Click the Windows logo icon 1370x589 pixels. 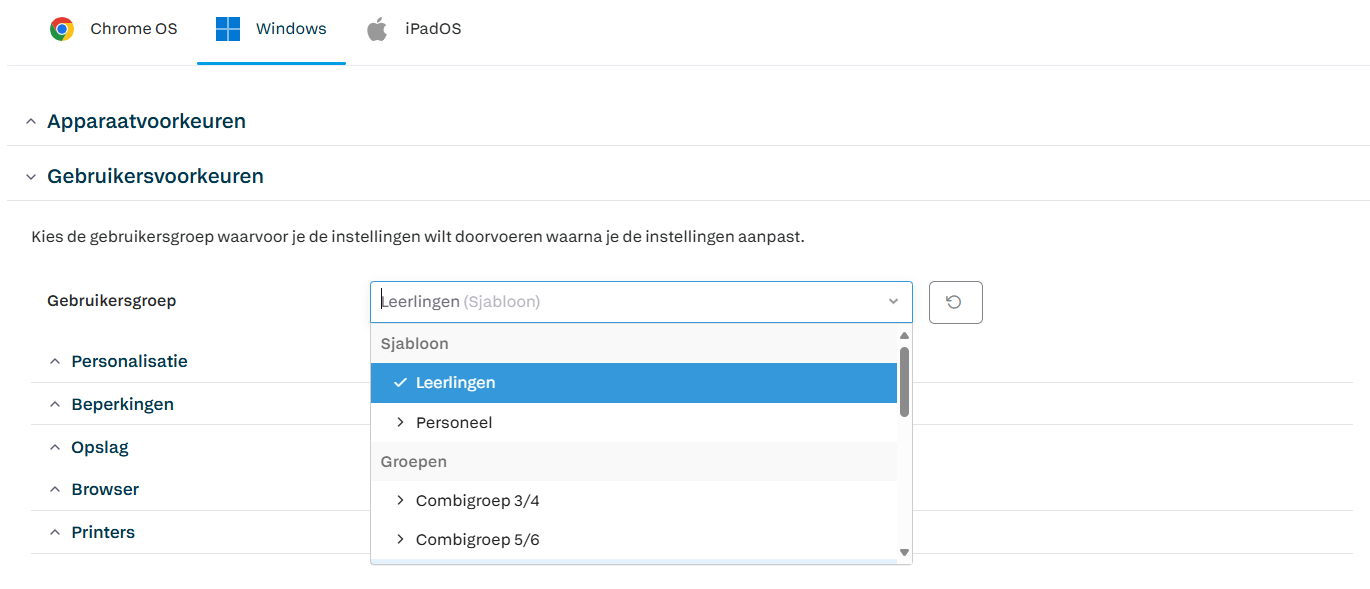coord(228,29)
